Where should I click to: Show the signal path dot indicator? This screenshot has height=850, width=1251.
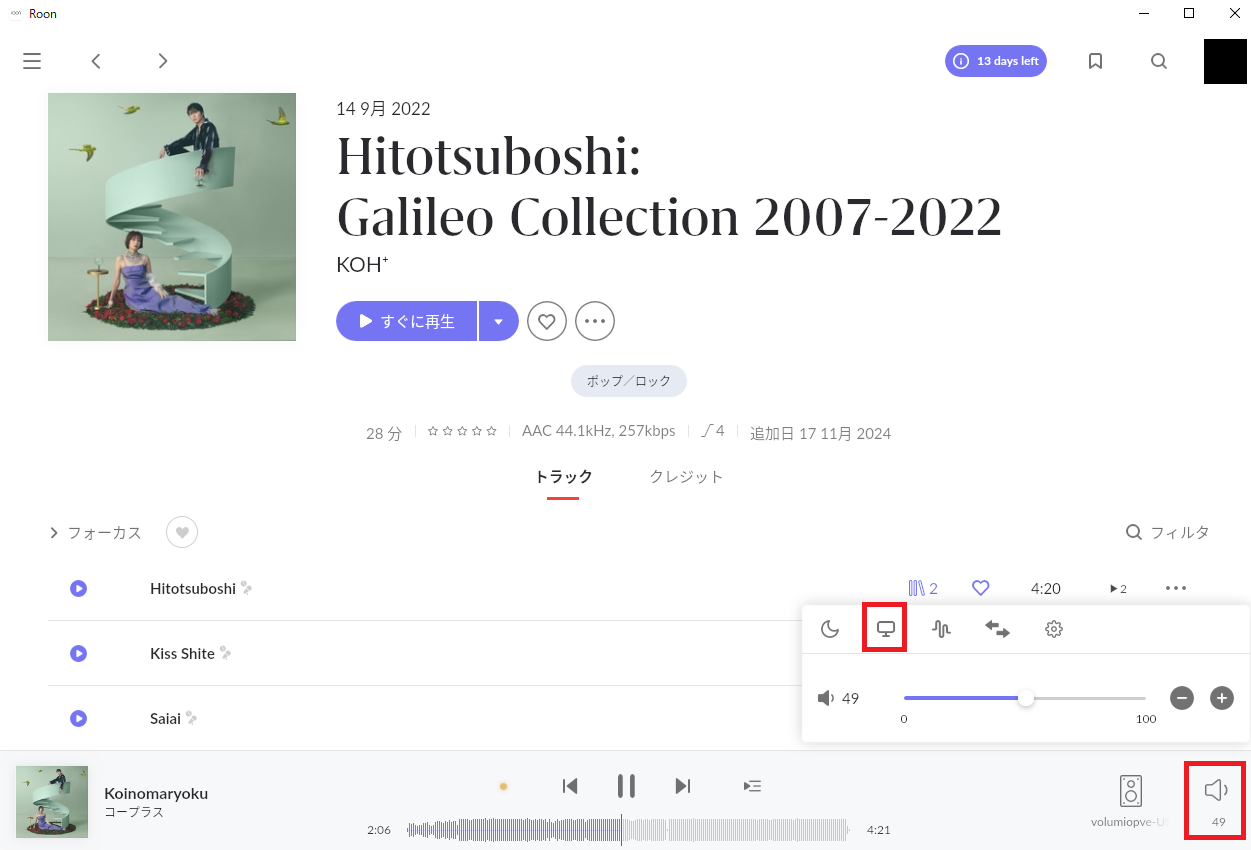click(503, 786)
